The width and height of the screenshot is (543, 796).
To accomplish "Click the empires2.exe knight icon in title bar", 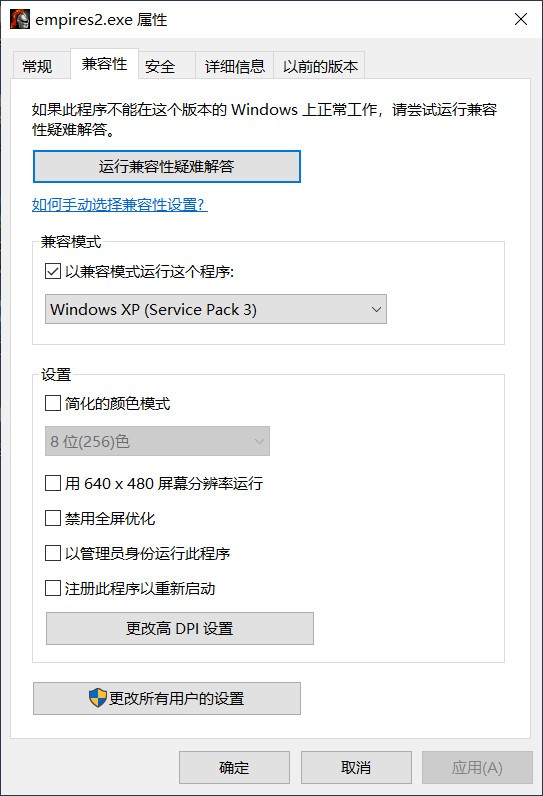I will pos(20,19).
